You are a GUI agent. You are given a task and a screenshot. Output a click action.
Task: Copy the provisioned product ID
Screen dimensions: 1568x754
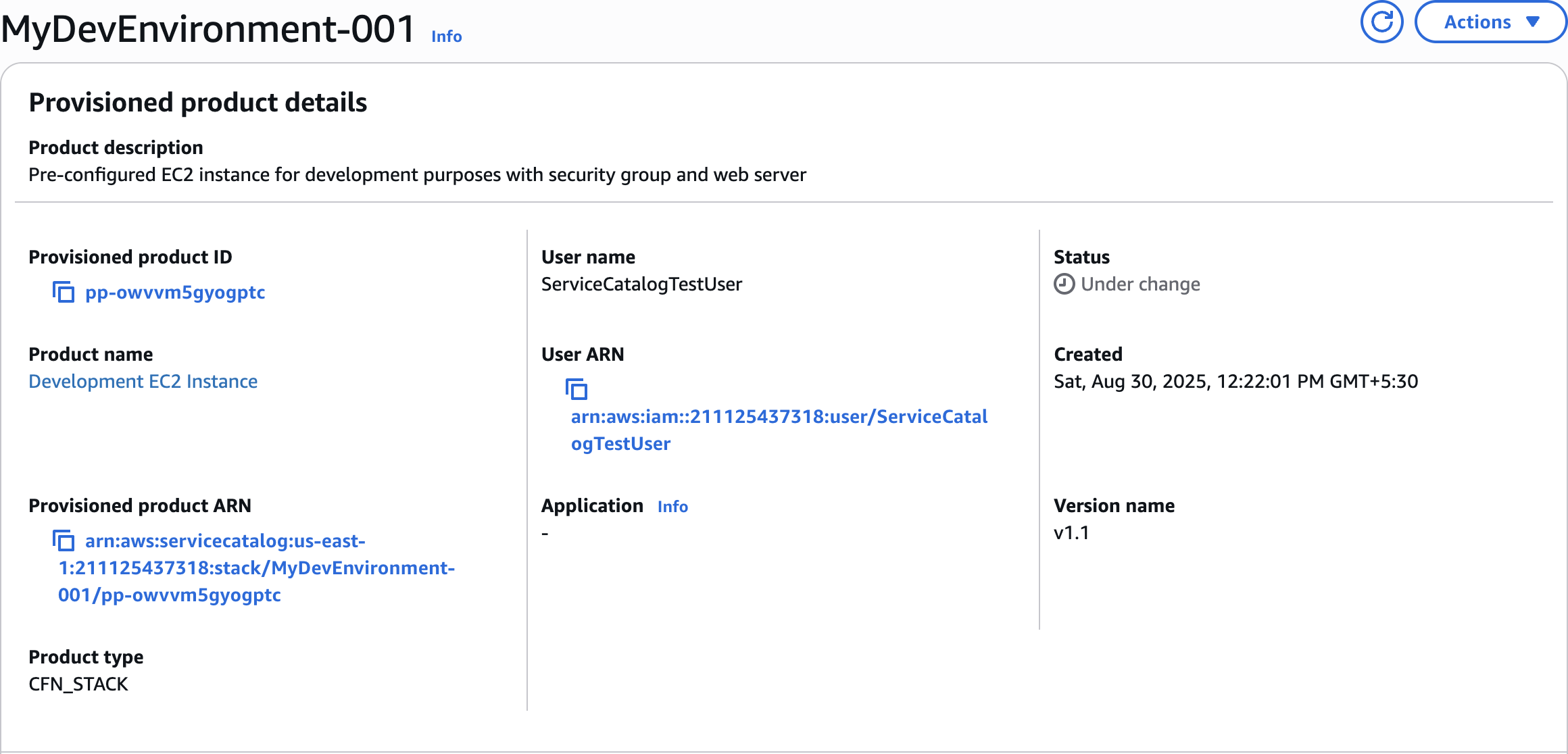(64, 293)
